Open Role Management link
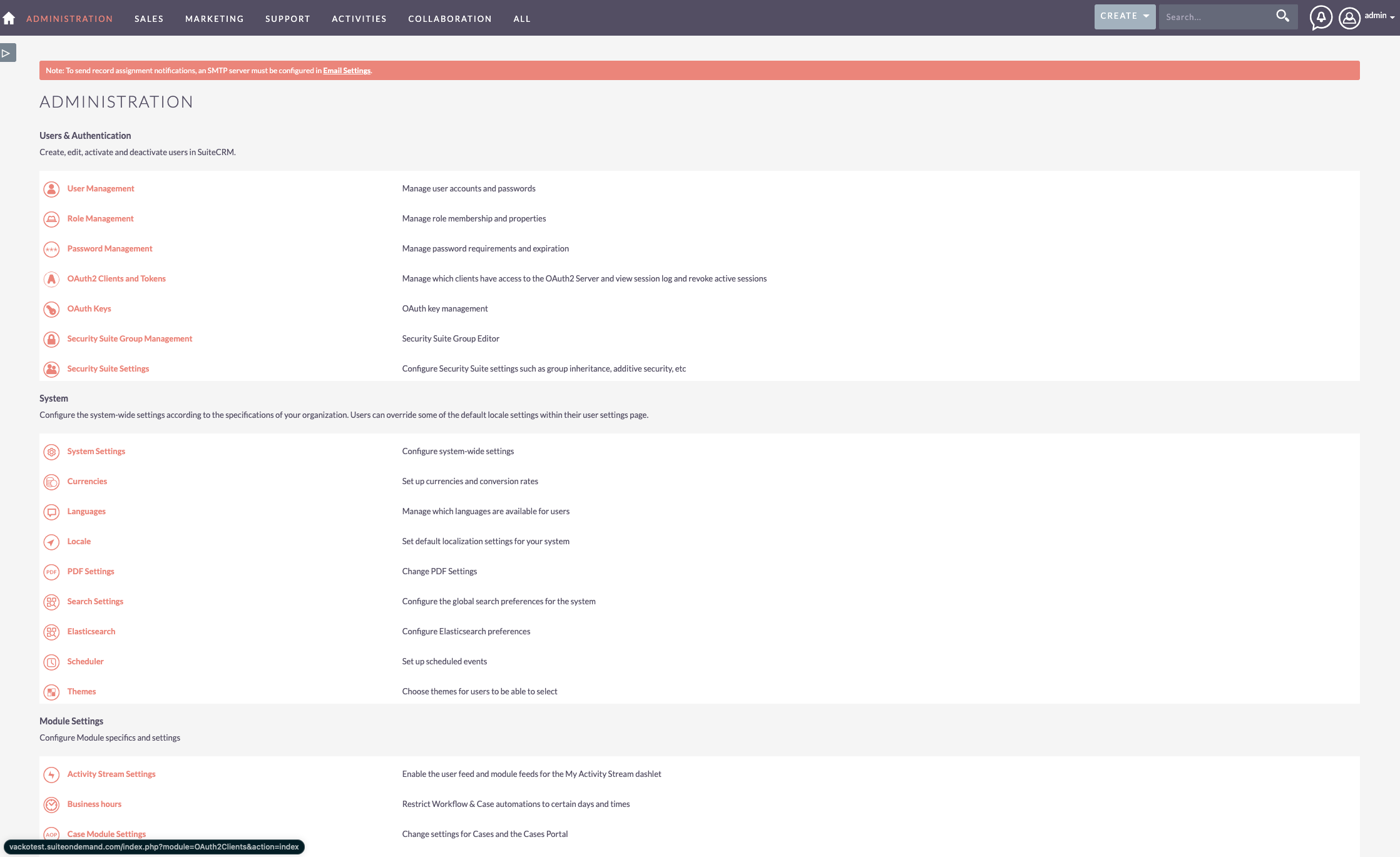This screenshot has width=1400, height=857. (x=100, y=218)
